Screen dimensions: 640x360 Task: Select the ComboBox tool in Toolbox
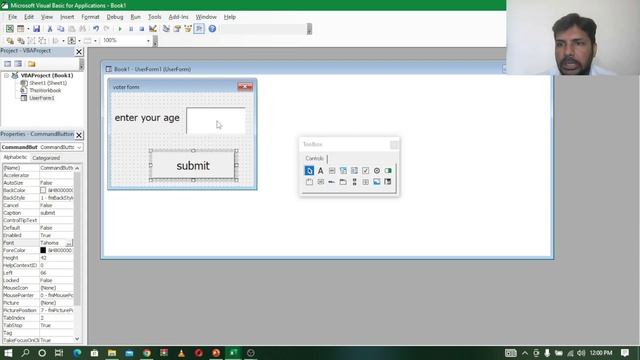[343, 171]
